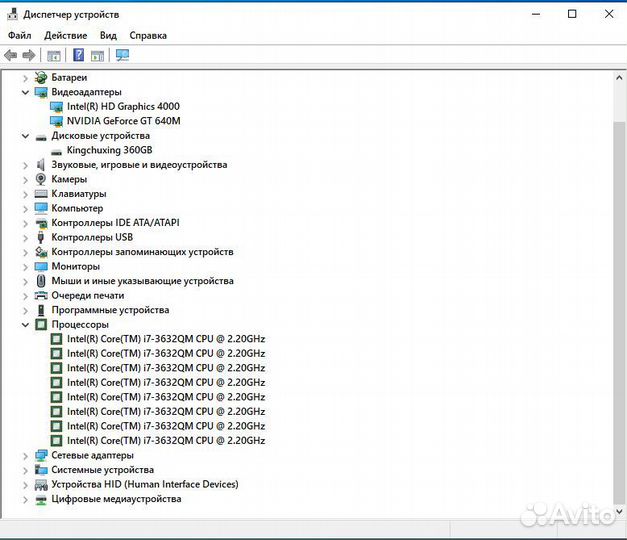Click the Контроллеры запоминающих устройств icon
Image resolution: width=627 pixels, height=540 pixels.
tap(41, 252)
